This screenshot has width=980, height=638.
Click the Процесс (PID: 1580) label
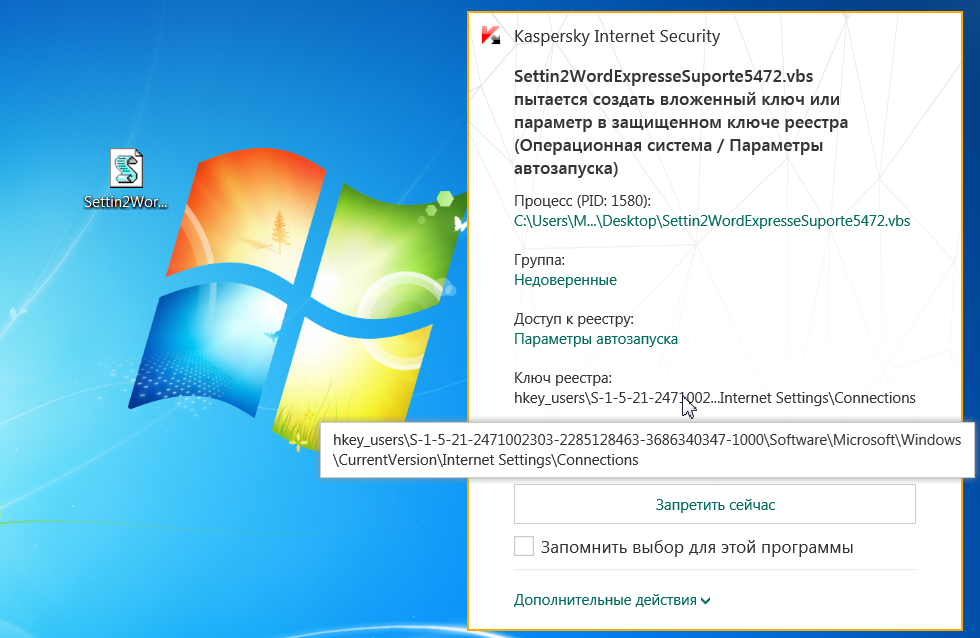point(582,201)
